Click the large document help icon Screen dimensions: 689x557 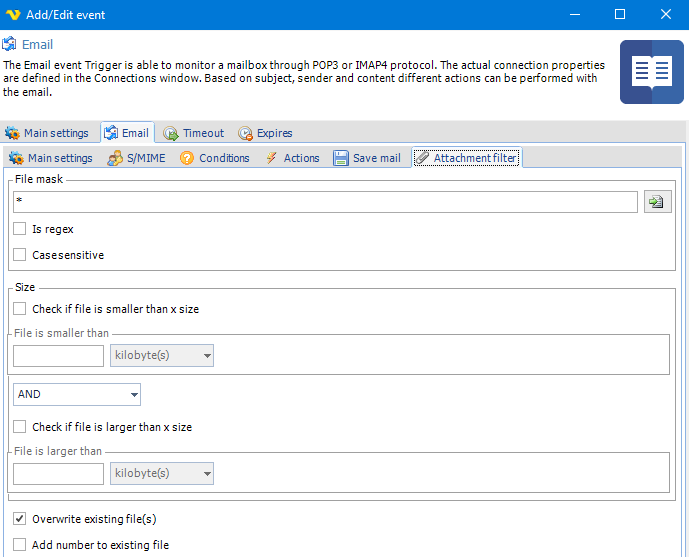(x=651, y=72)
